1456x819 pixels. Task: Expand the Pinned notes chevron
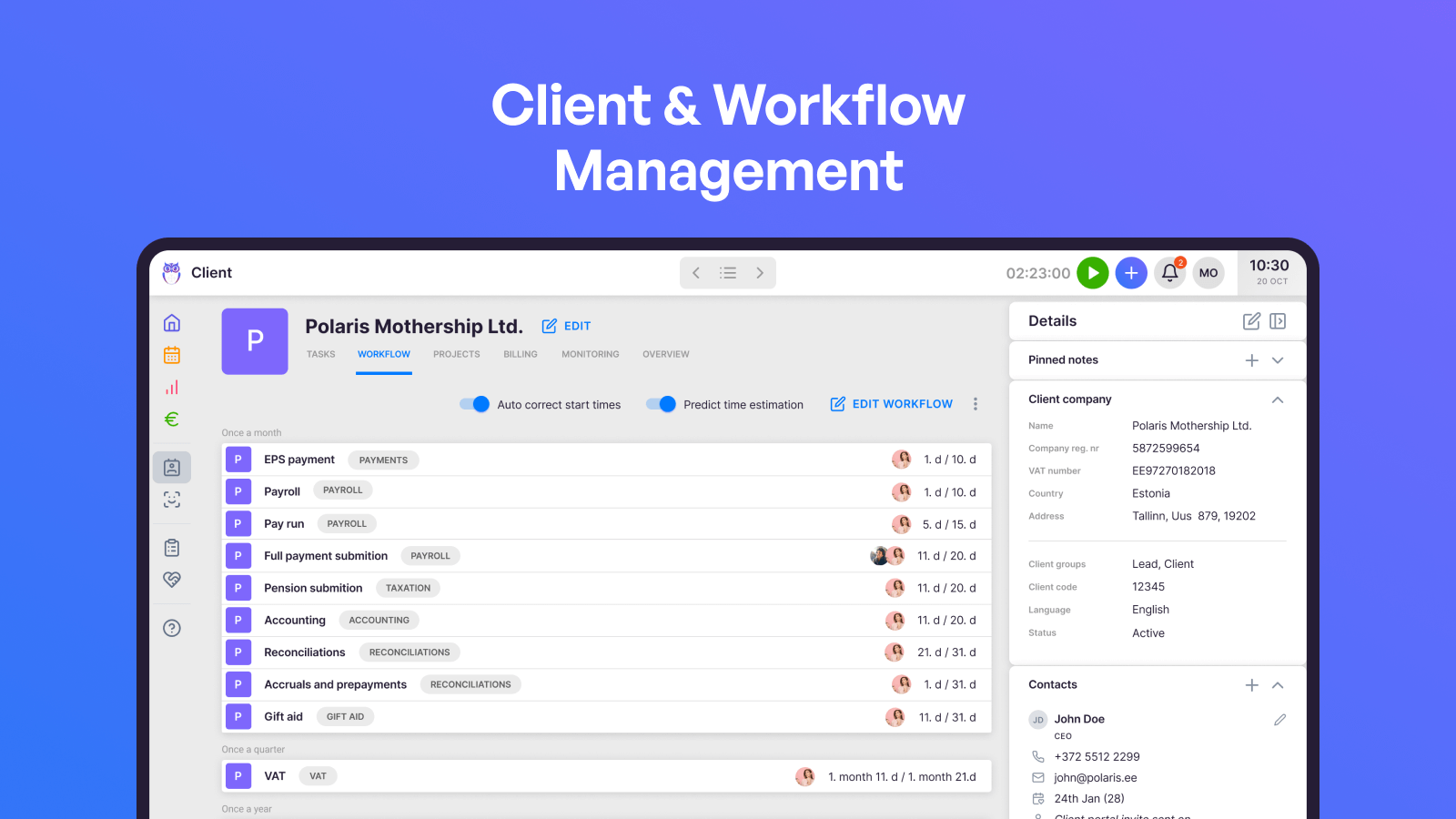click(x=1278, y=360)
